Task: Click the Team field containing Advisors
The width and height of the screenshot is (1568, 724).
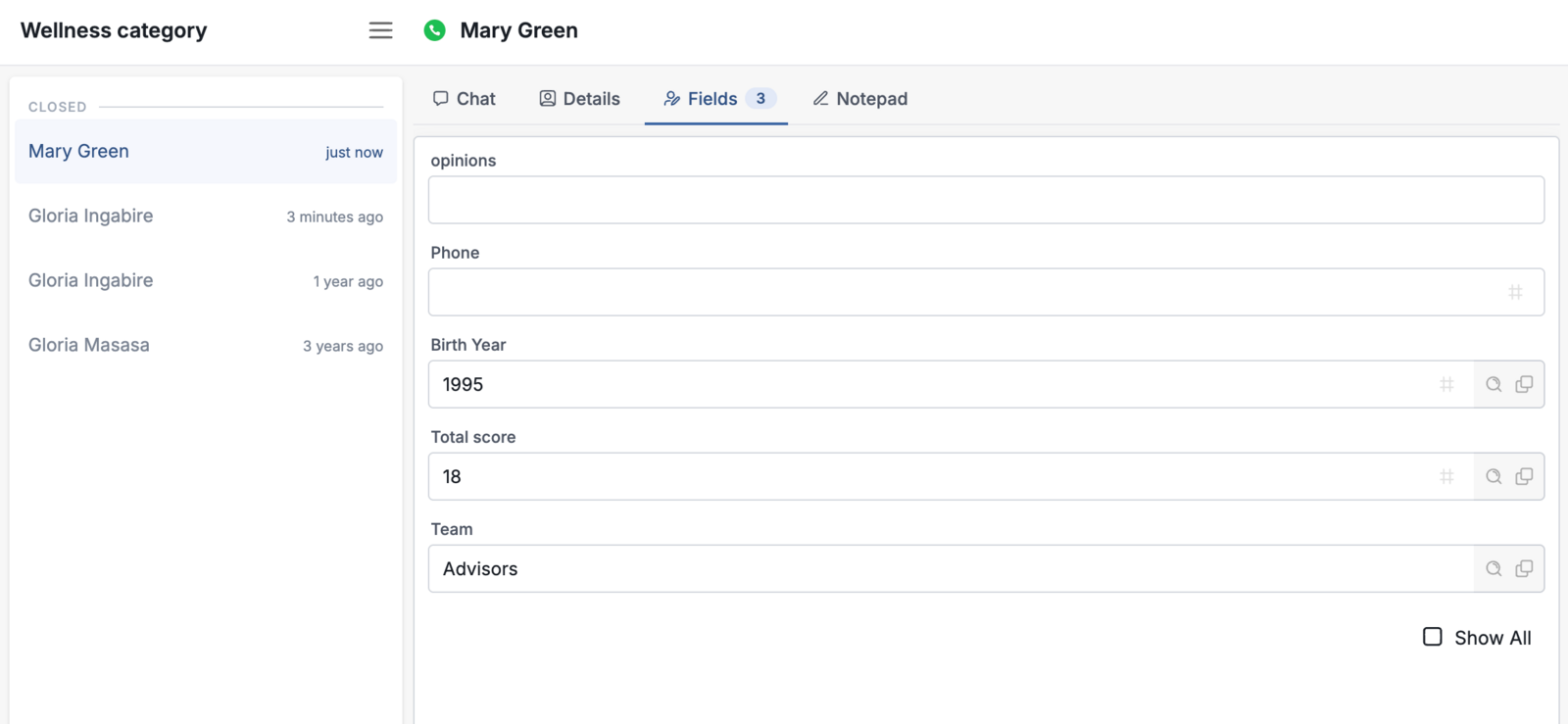Action: click(951, 568)
